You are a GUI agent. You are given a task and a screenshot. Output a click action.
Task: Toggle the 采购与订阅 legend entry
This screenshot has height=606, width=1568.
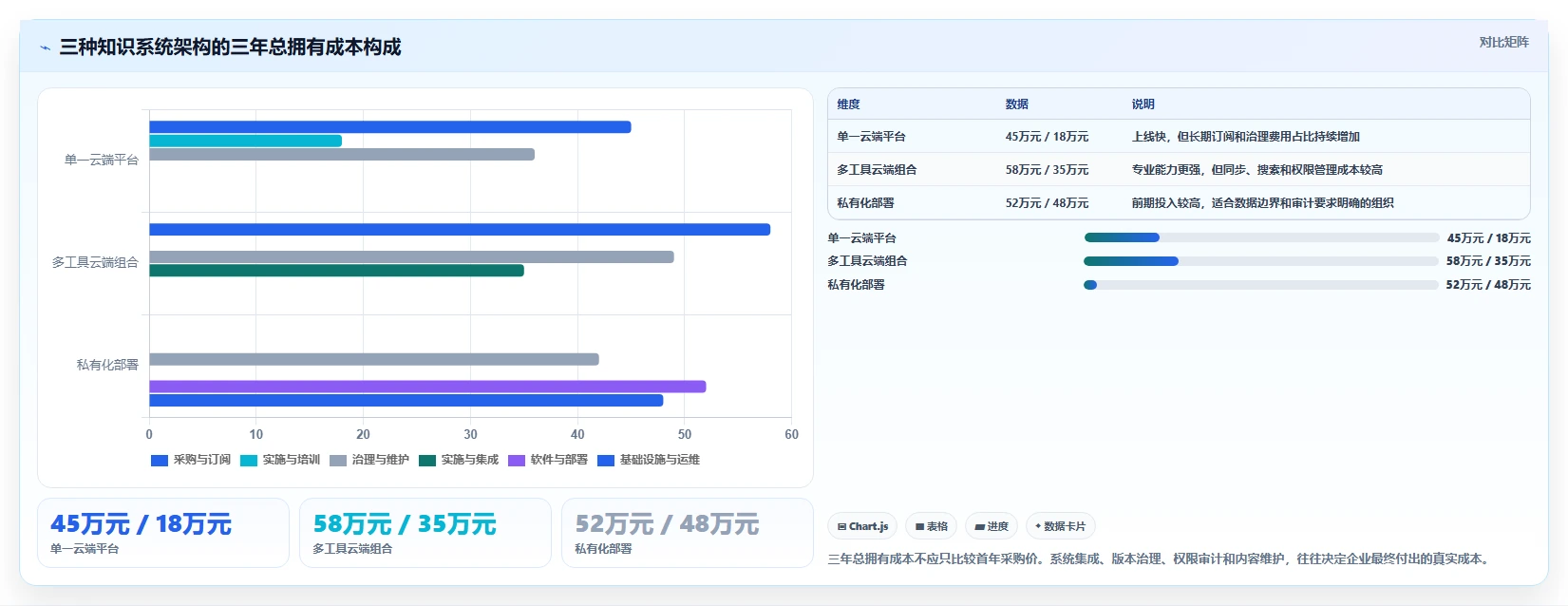[191, 460]
